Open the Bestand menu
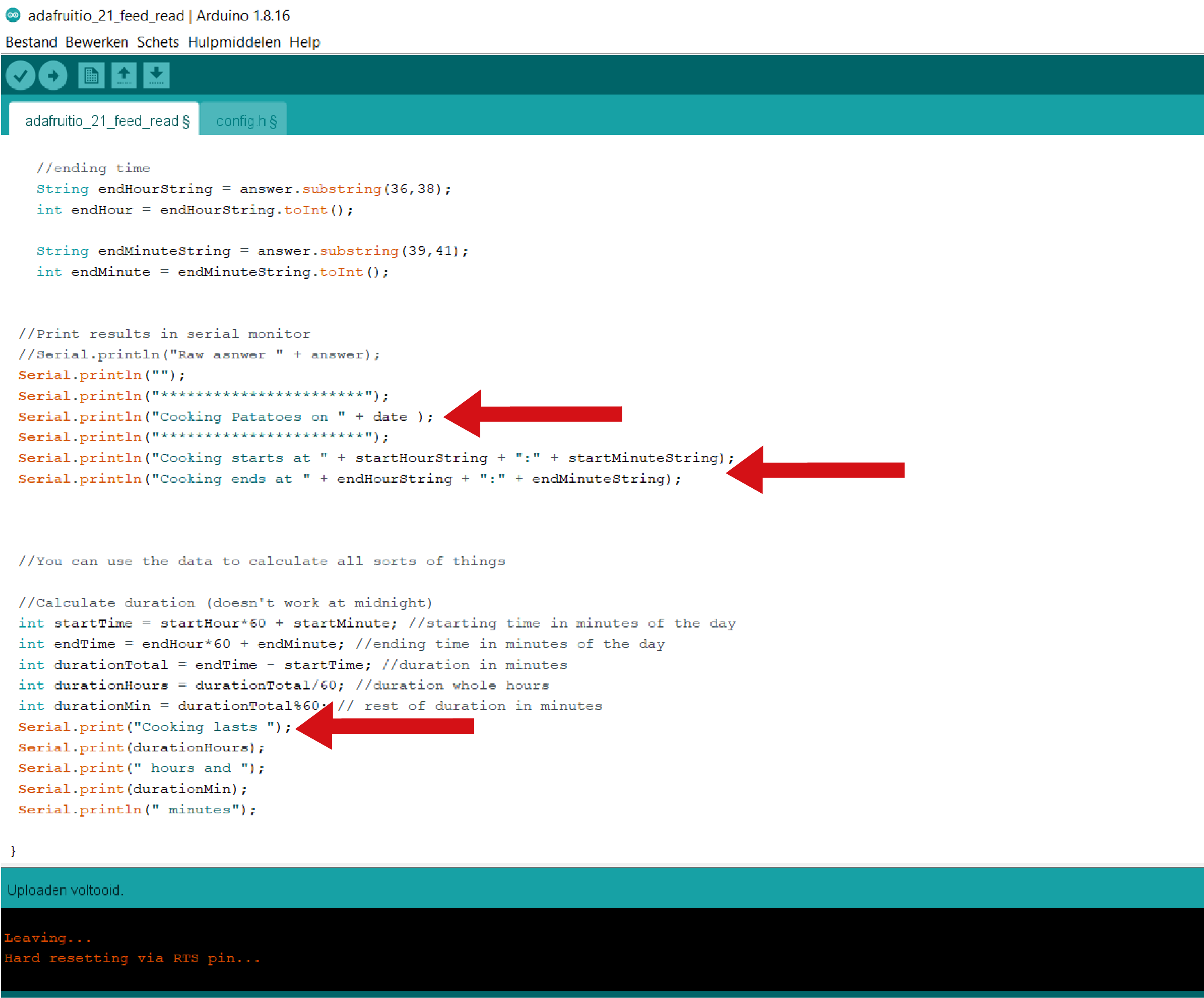 click(31, 42)
